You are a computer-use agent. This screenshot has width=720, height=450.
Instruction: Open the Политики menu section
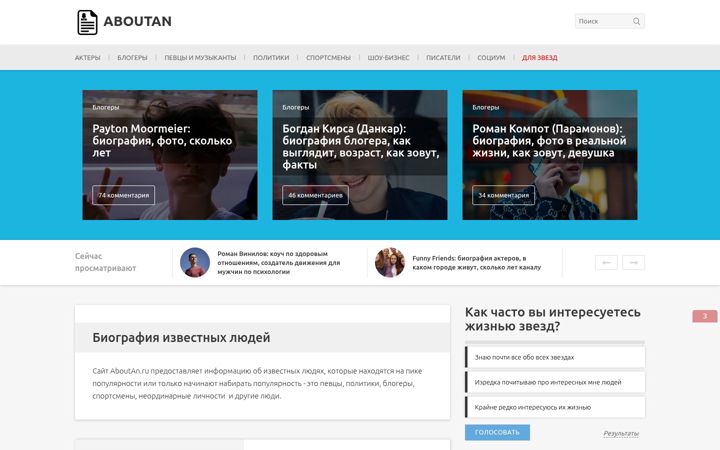[271, 58]
